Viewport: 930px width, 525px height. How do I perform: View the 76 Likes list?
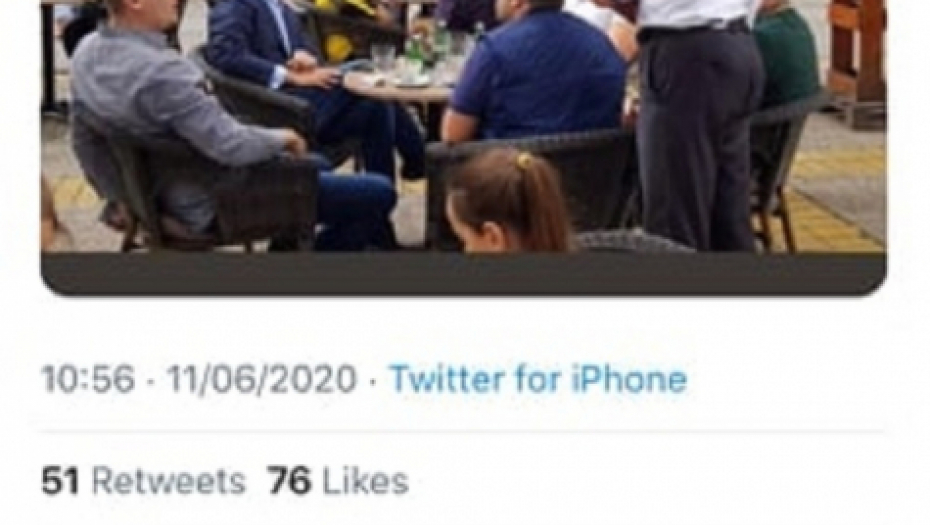click(x=338, y=481)
